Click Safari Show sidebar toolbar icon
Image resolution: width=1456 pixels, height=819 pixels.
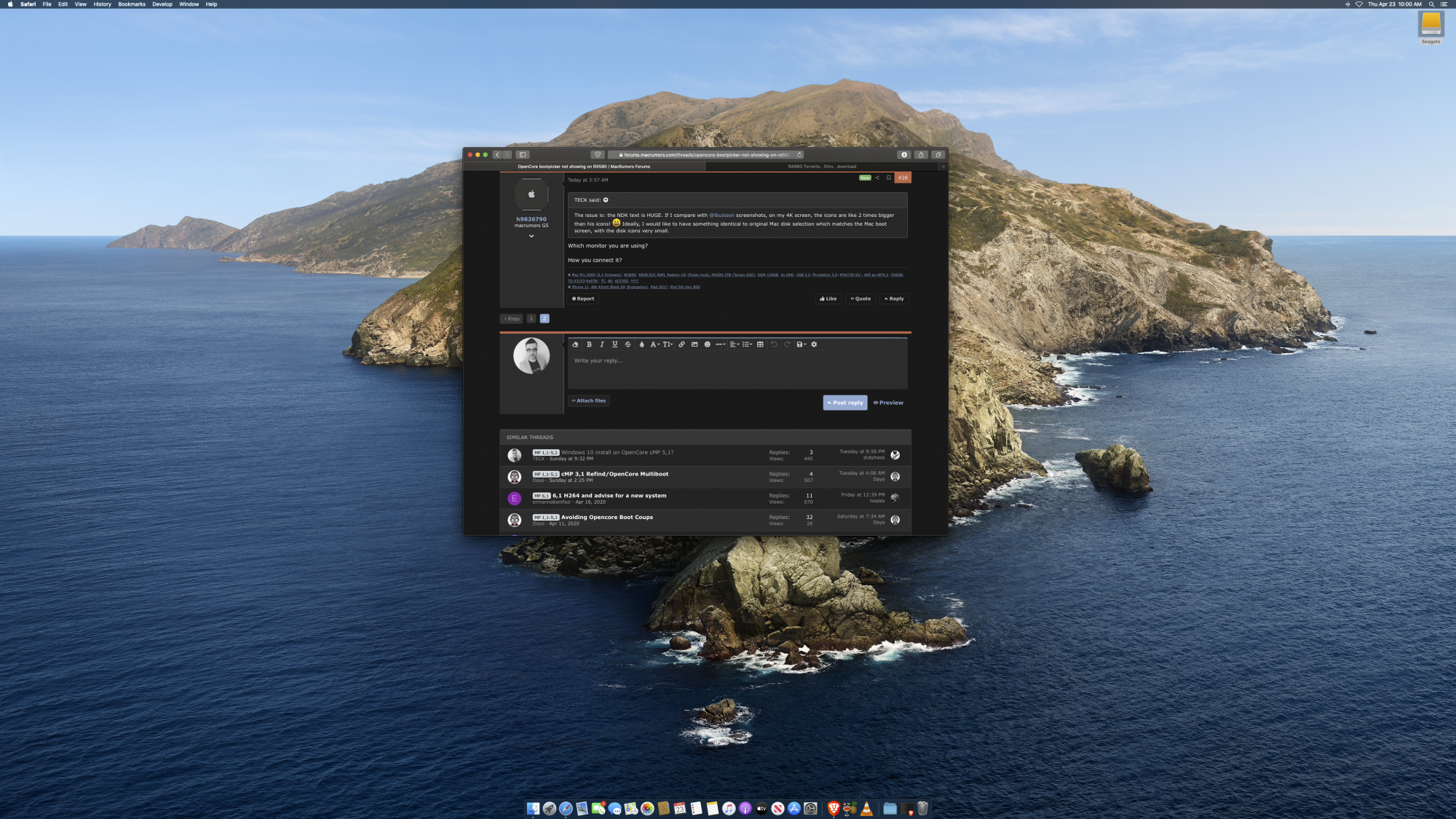point(522,154)
